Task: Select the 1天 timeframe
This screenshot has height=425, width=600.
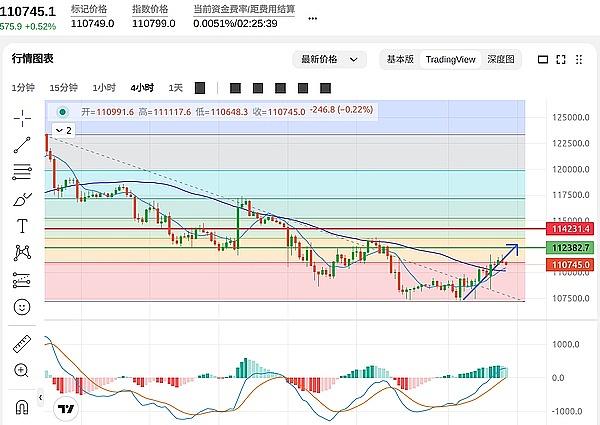Action: click(176, 87)
